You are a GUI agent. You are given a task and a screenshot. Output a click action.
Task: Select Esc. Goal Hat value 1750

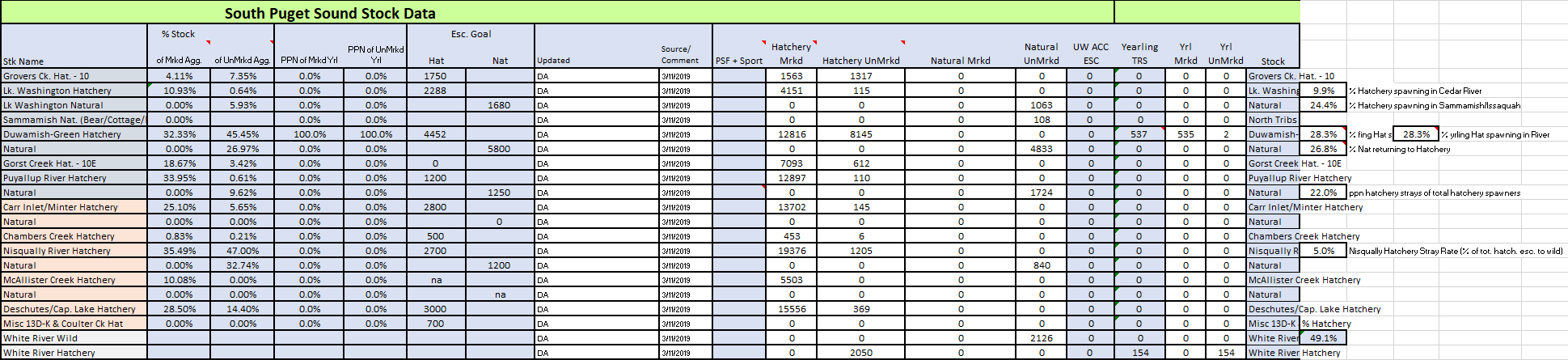(436, 76)
